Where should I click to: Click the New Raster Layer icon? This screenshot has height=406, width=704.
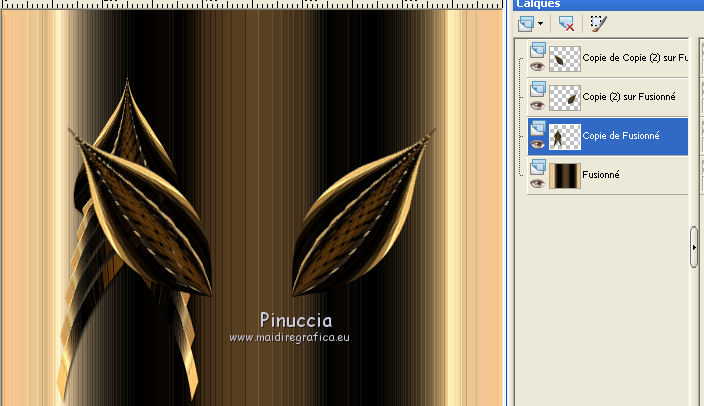[526, 23]
